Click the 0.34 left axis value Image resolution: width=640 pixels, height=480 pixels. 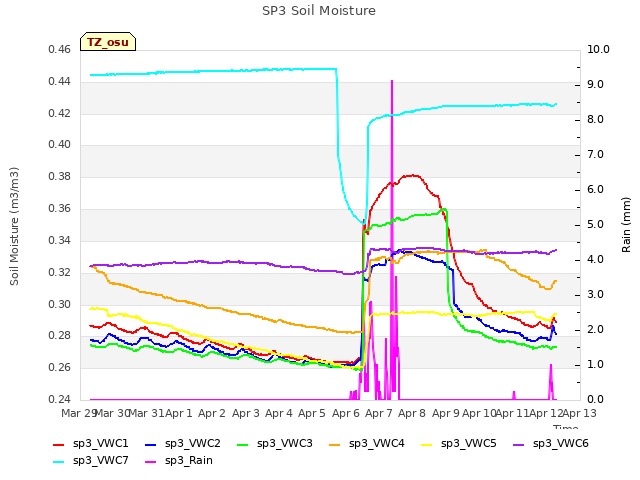[x=60, y=240]
